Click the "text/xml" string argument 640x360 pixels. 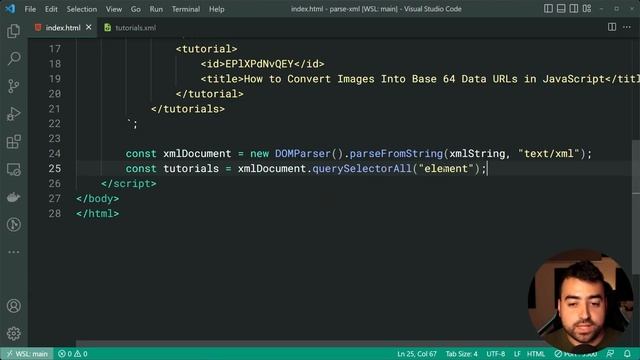point(549,153)
